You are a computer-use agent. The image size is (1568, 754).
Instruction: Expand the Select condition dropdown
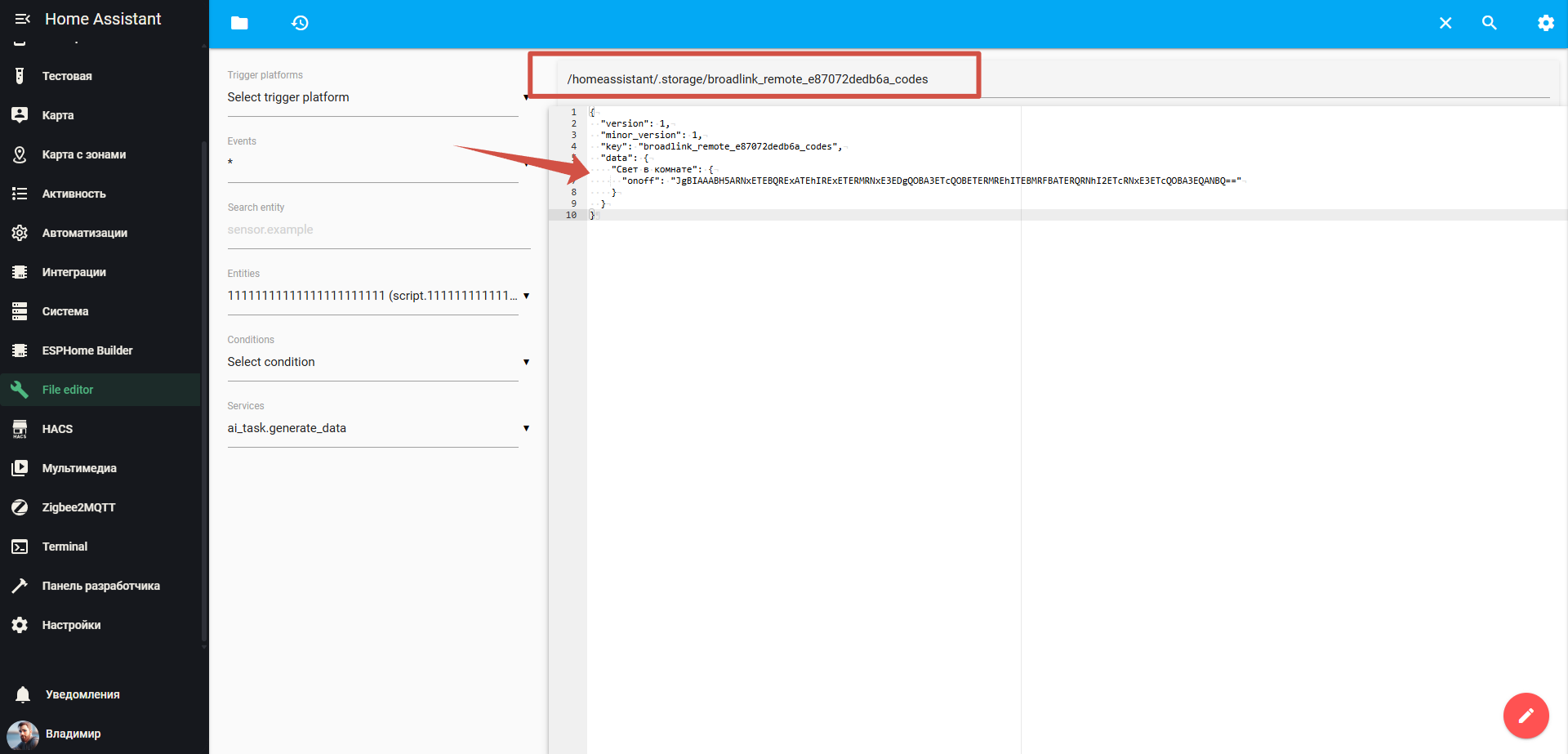(377, 362)
